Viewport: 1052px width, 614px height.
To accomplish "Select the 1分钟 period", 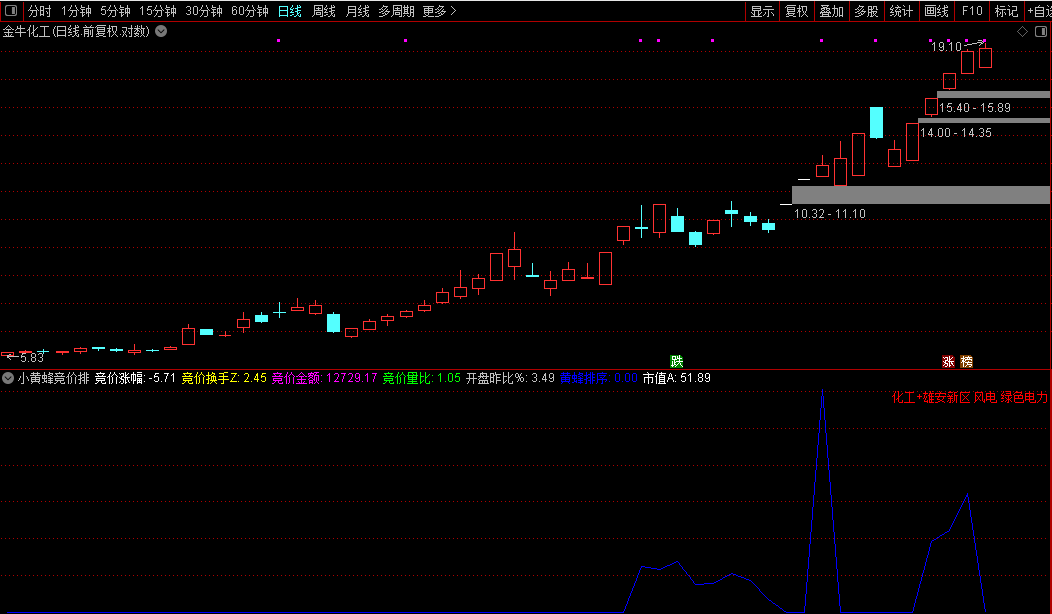I will 76,11.
